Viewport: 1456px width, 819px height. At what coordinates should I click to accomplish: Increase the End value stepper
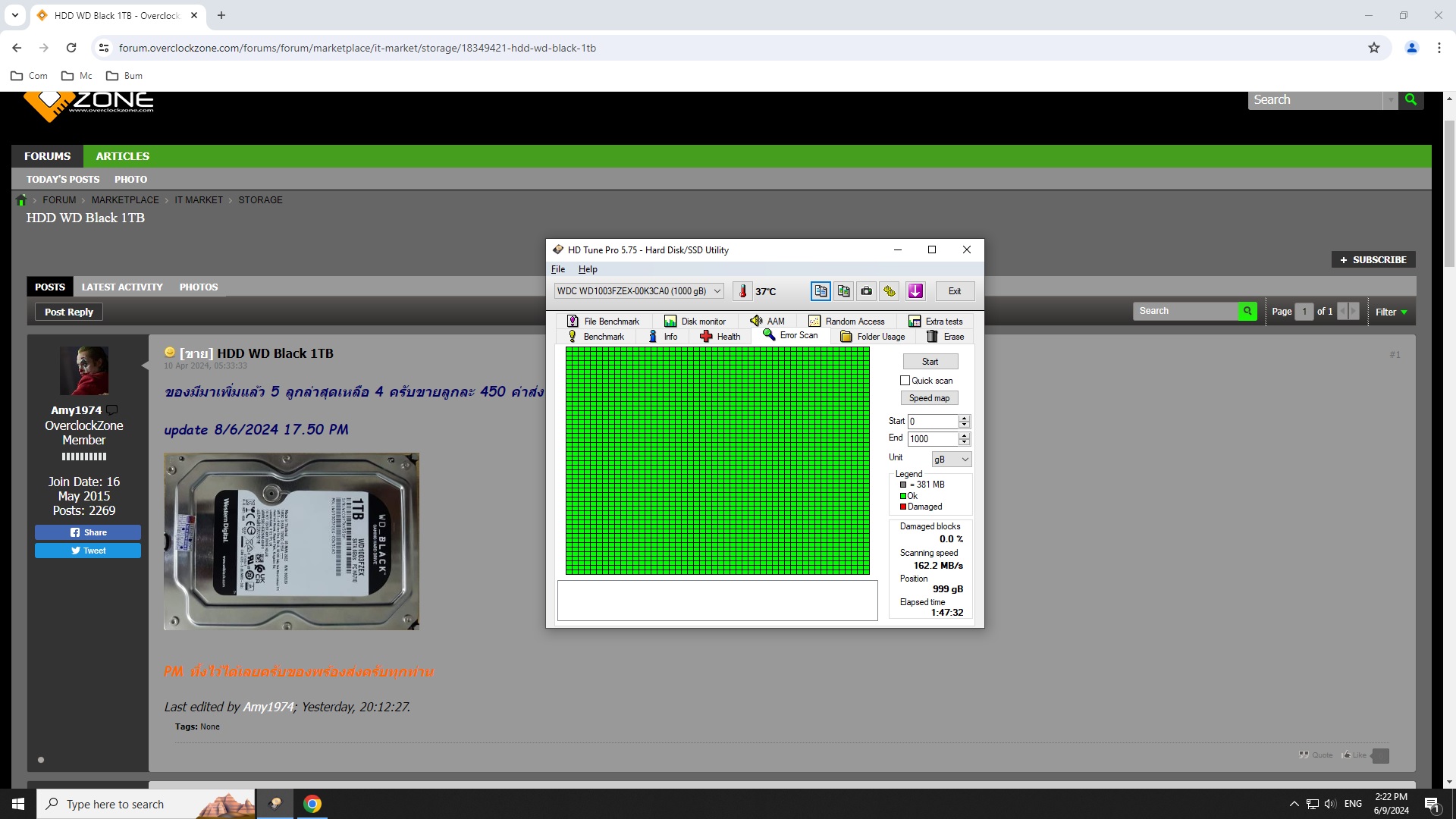coord(964,435)
